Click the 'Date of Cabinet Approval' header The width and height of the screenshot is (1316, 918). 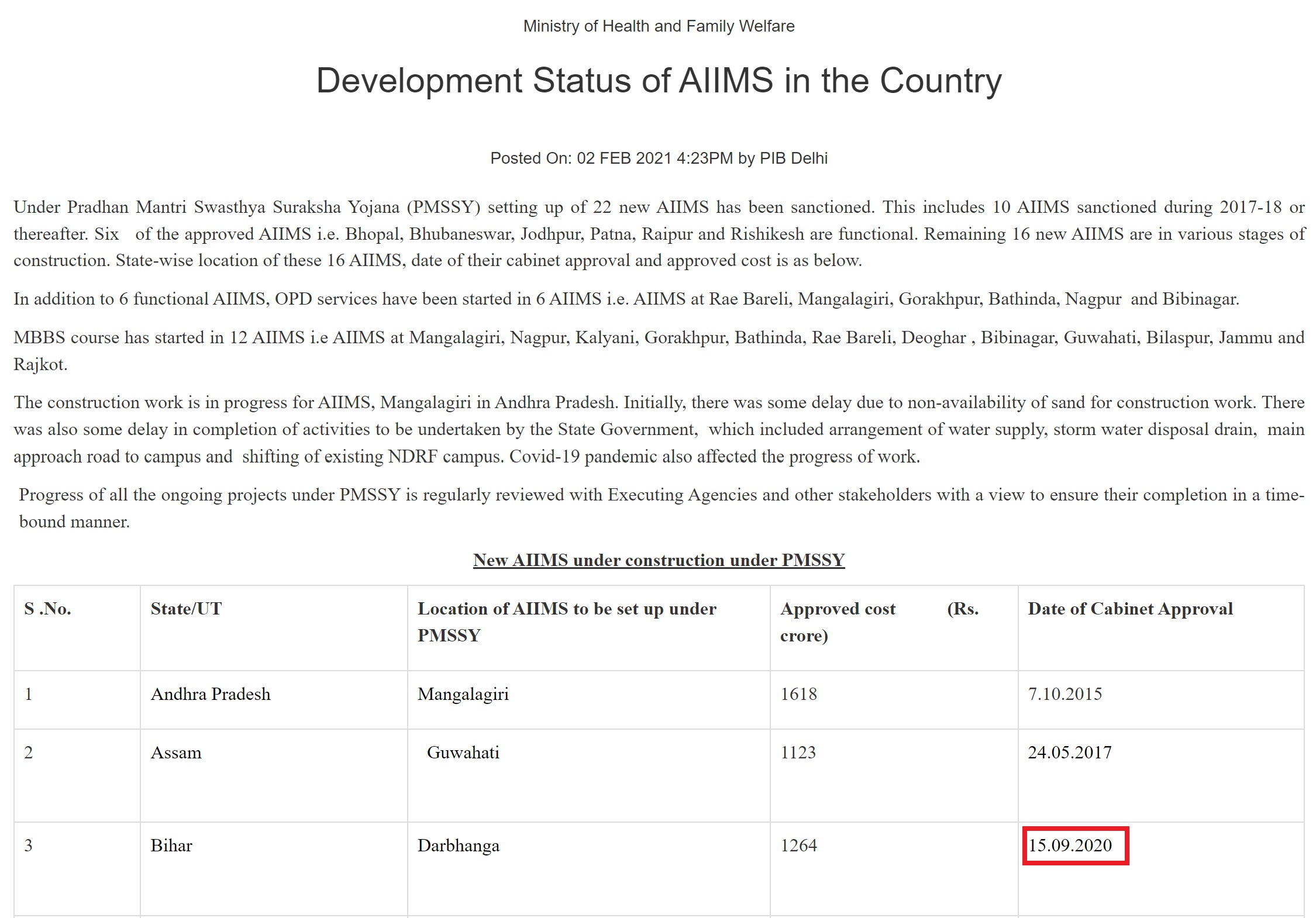click(x=1130, y=609)
